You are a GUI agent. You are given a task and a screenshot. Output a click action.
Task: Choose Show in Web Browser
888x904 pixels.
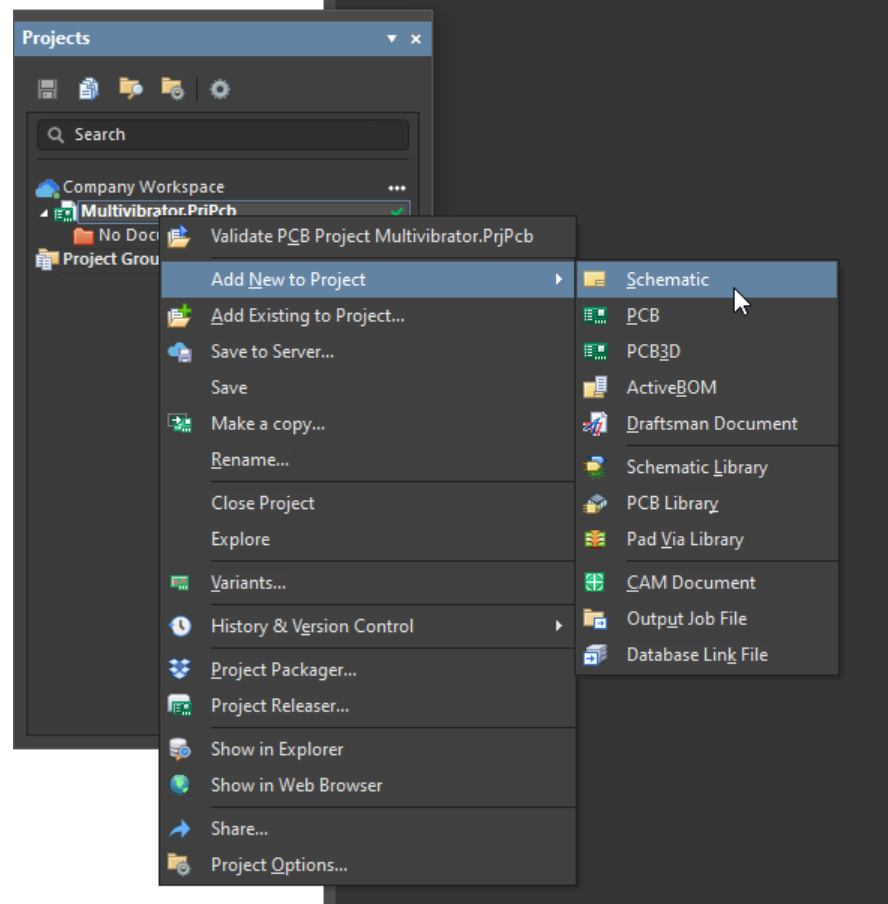coord(368,785)
